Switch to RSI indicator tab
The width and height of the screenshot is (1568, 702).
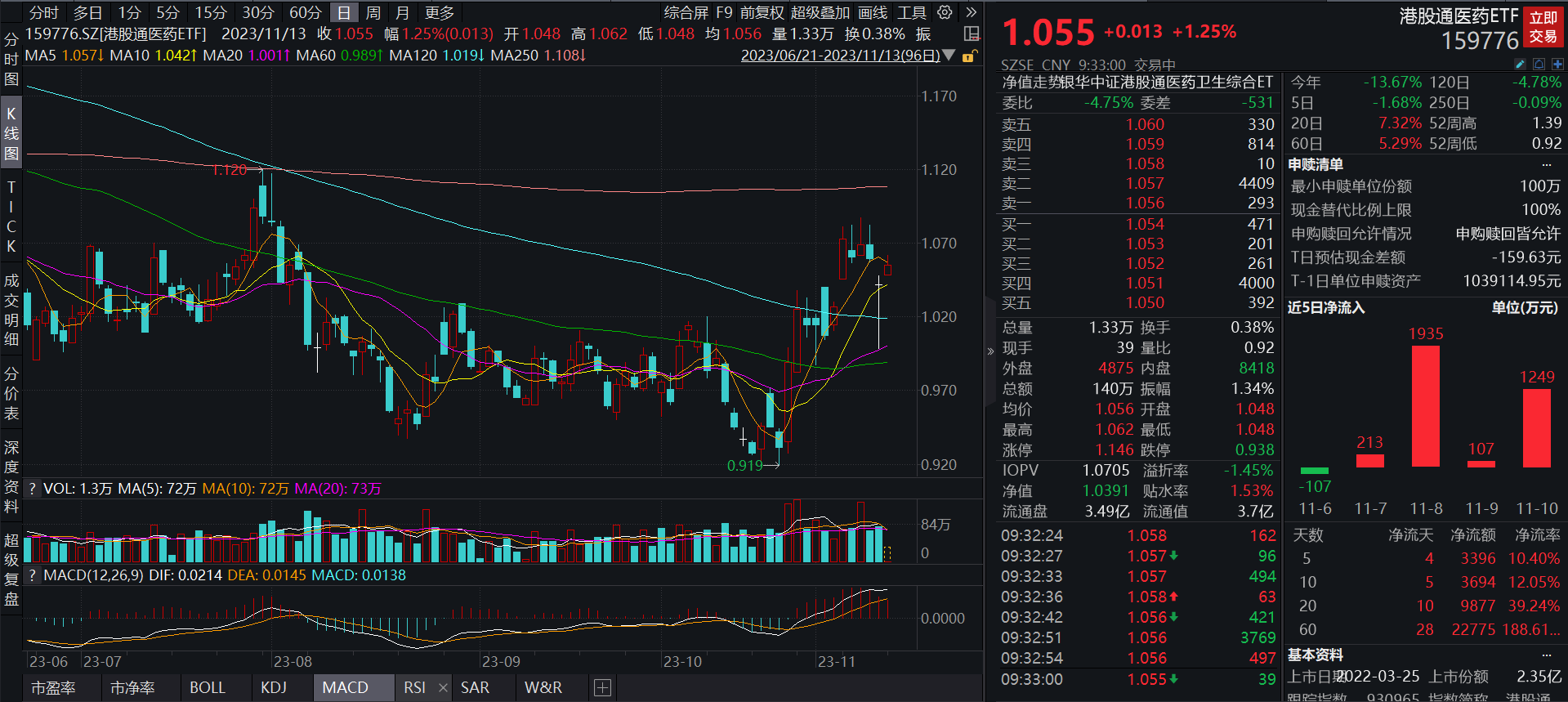click(414, 688)
